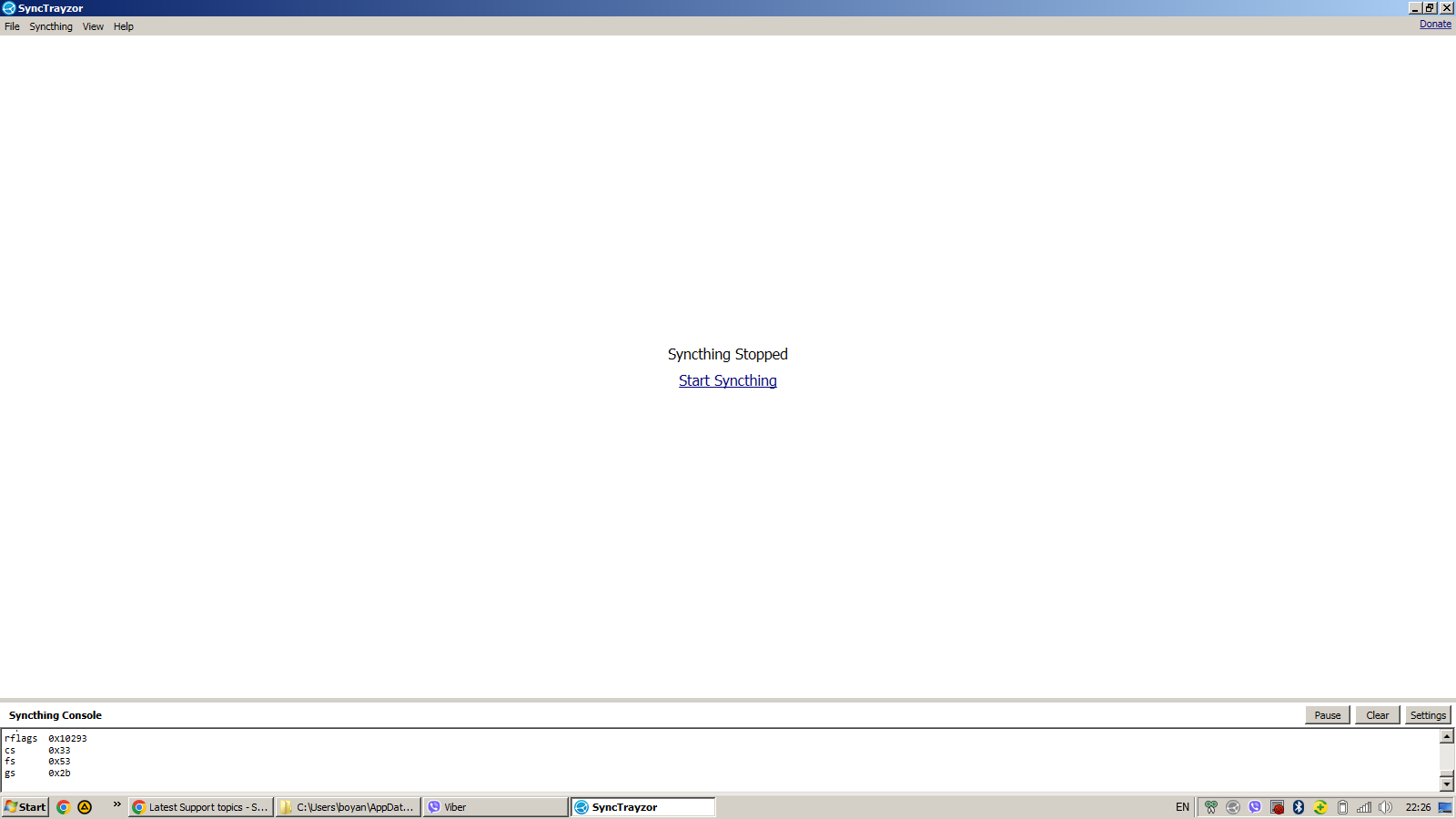Open the File menu
This screenshot has width=1456, height=819.
(12, 26)
